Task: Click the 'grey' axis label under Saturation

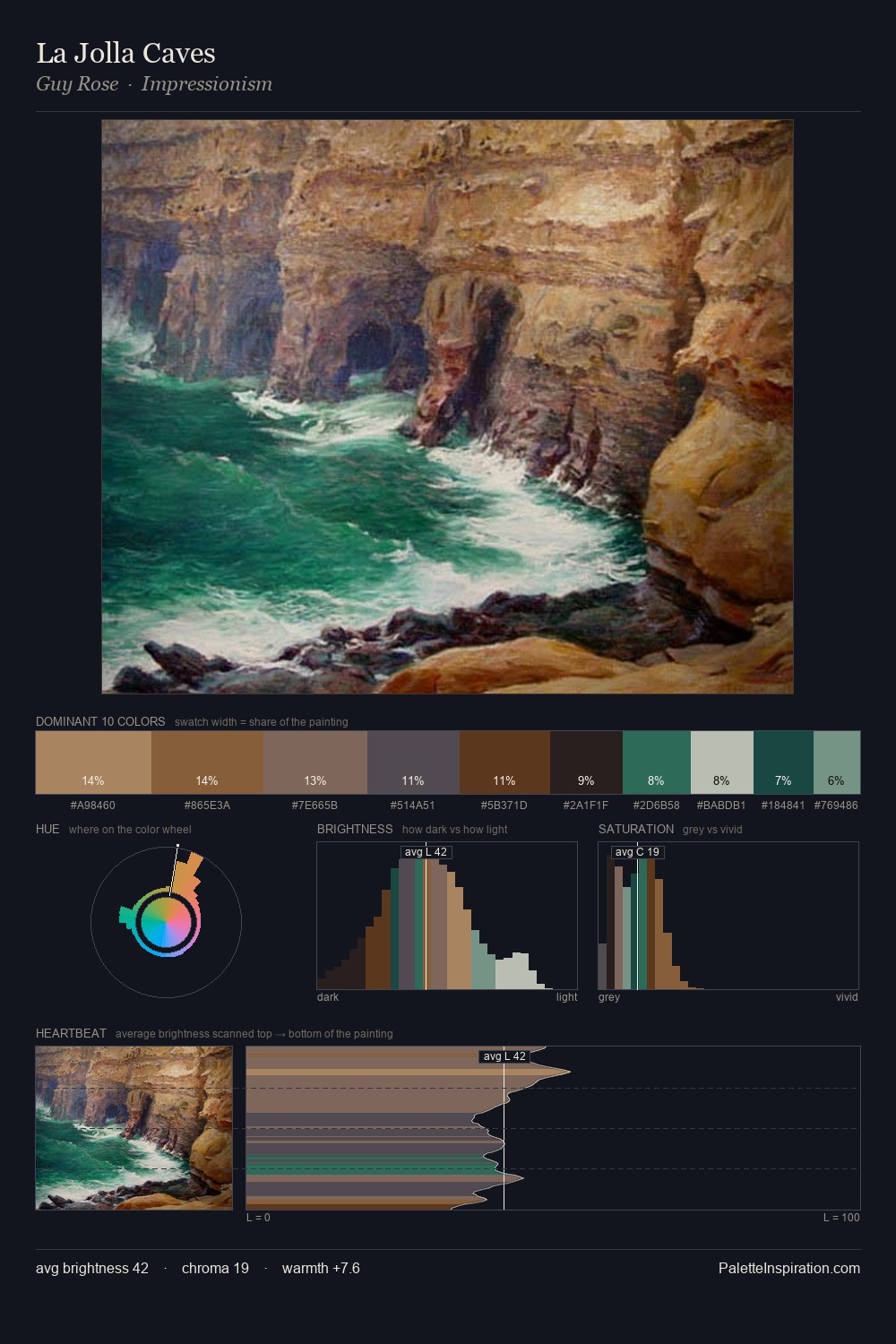Action: (x=609, y=997)
